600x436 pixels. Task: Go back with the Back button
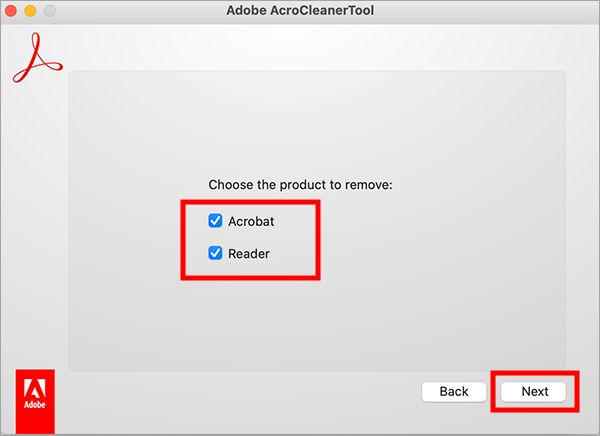tap(454, 391)
